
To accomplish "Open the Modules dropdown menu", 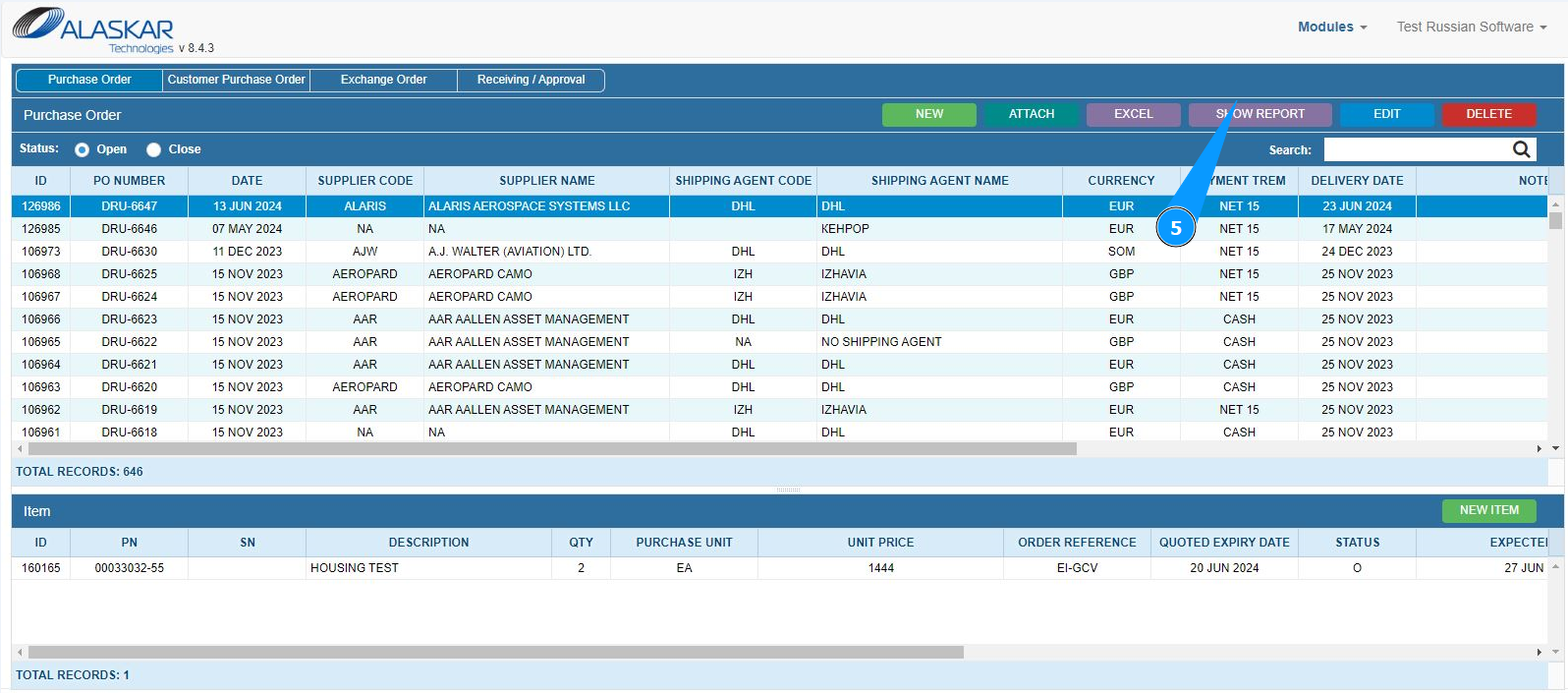I will pyautogui.click(x=1331, y=27).
